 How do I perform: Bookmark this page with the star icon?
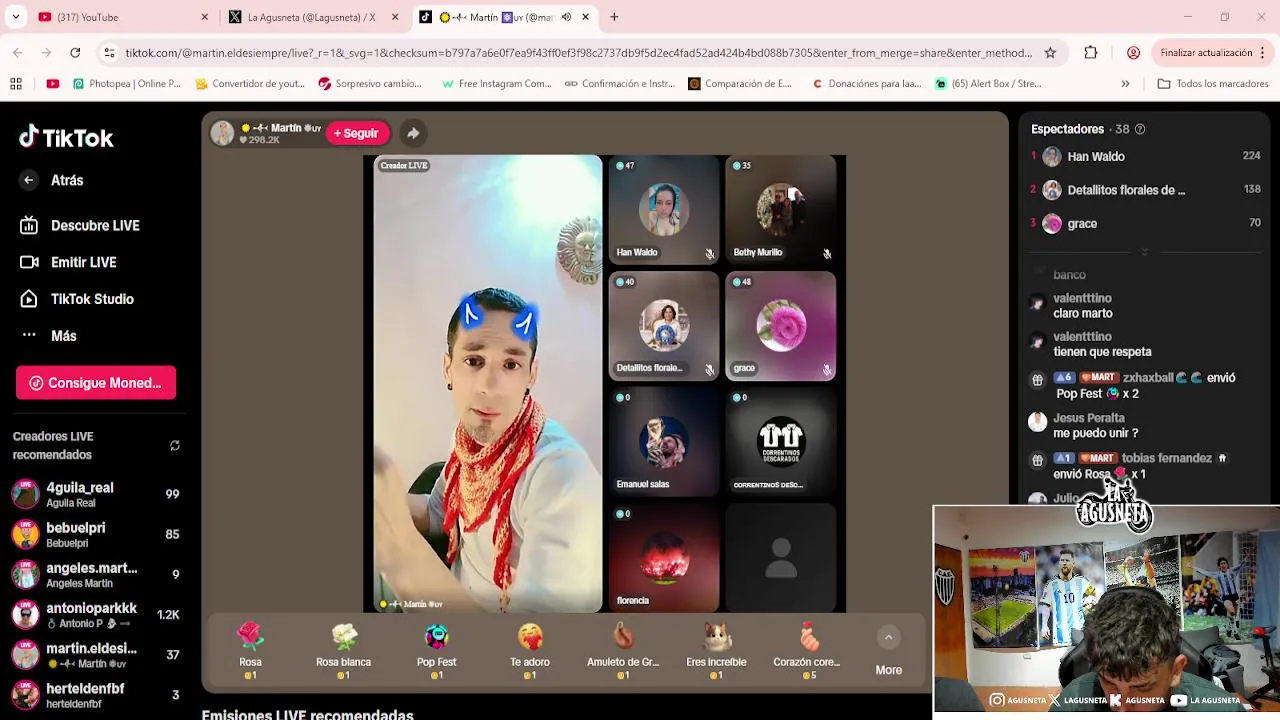click(1050, 53)
